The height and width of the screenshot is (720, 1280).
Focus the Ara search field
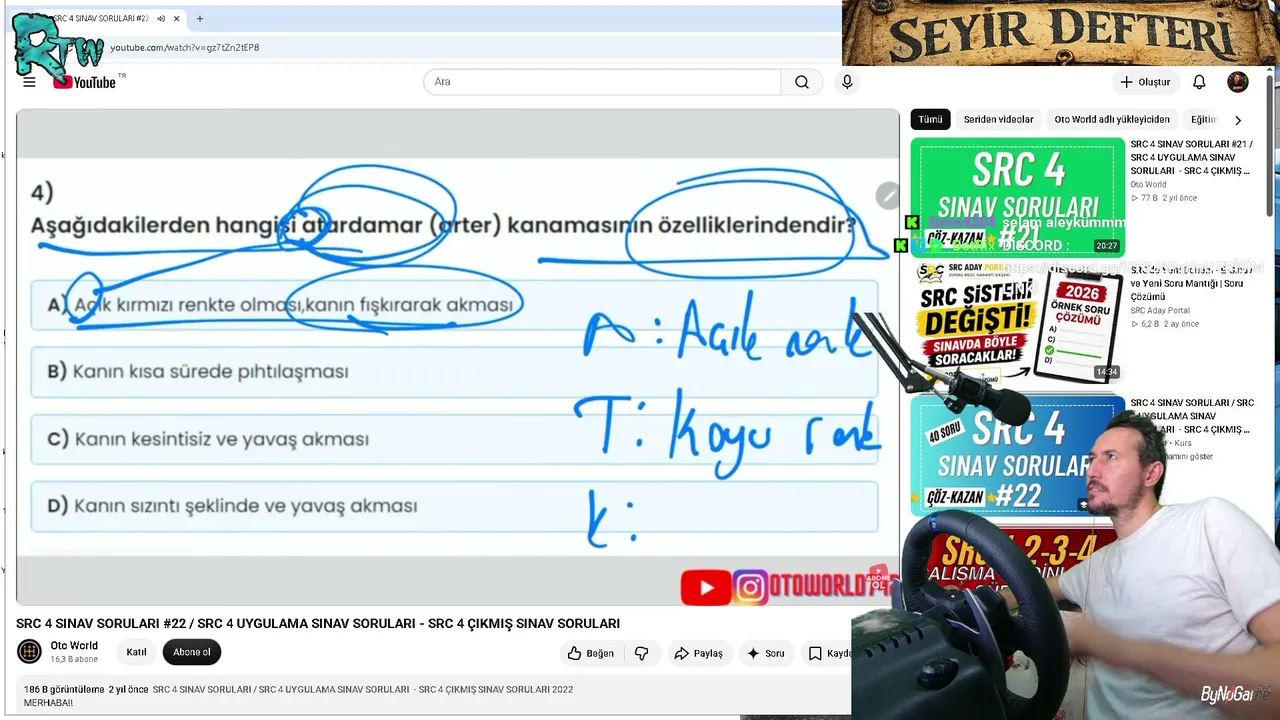click(602, 82)
